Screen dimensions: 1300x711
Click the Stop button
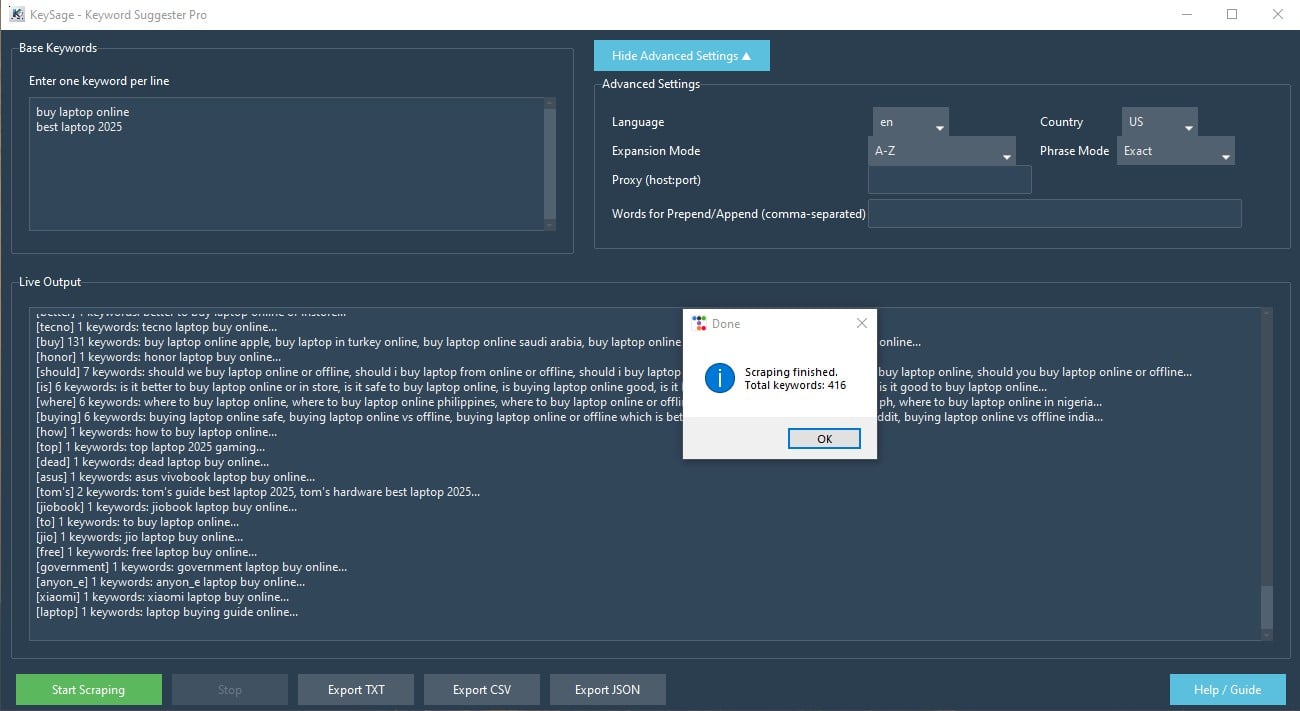(x=230, y=690)
